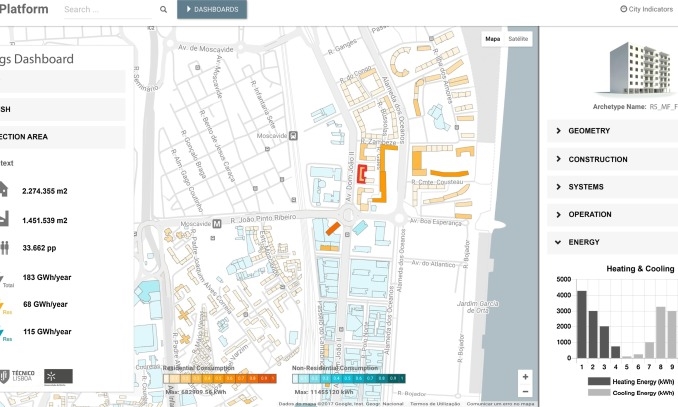Click the Técnico Lisboa logo

coord(18,376)
